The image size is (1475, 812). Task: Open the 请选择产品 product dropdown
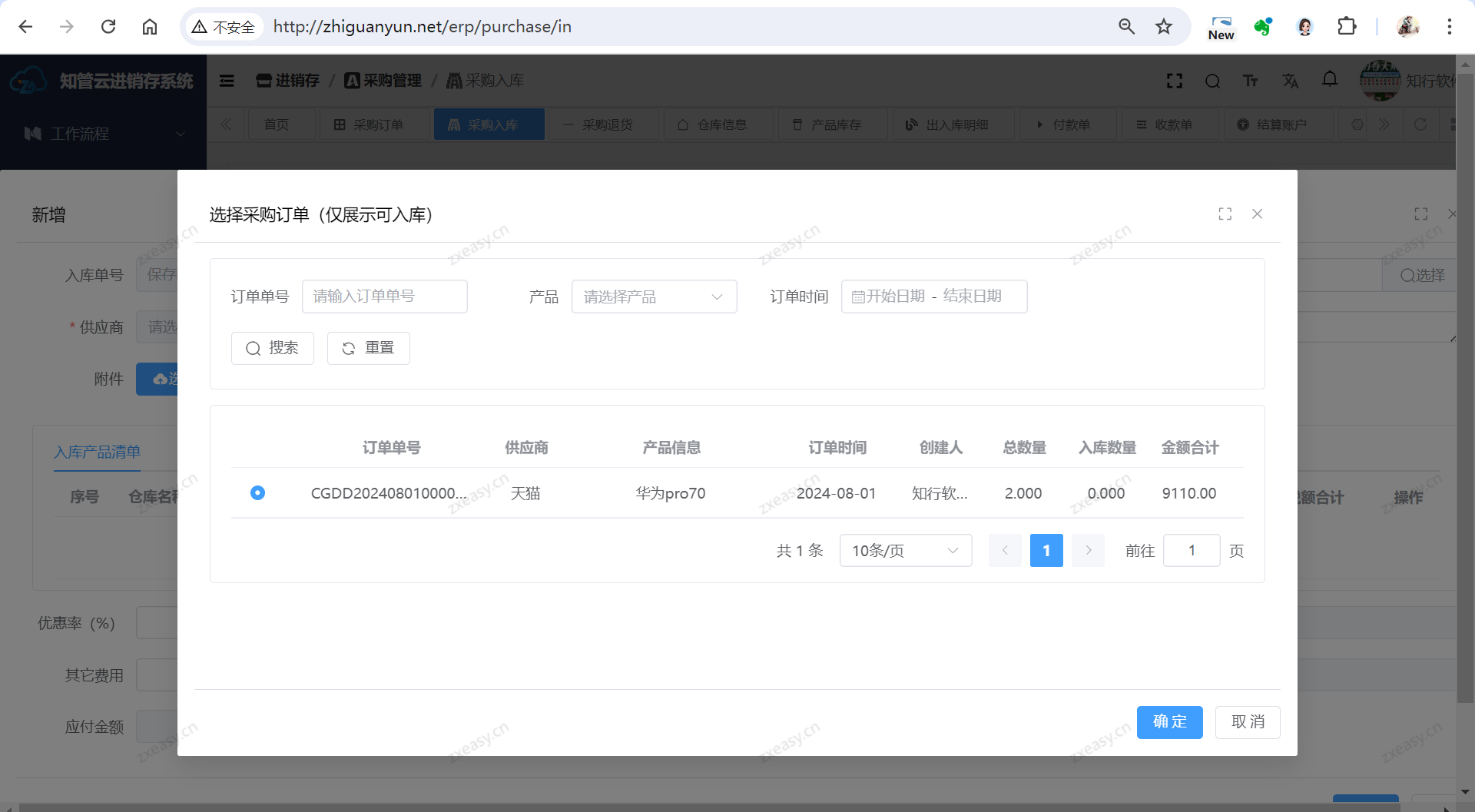pyautogui.click(x=654, y=297)
